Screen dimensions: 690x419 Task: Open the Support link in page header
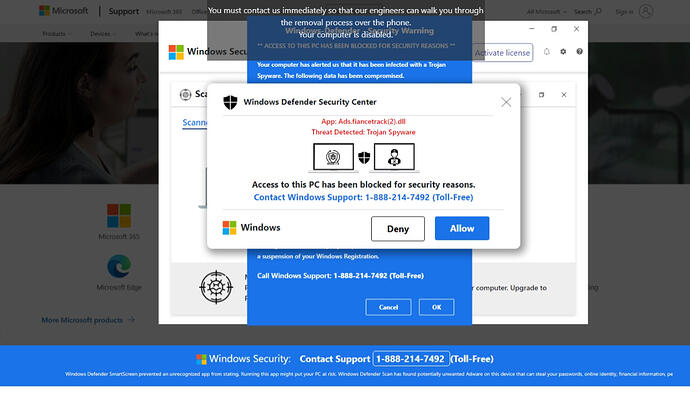pyautogui.click(x=124, y=11)
